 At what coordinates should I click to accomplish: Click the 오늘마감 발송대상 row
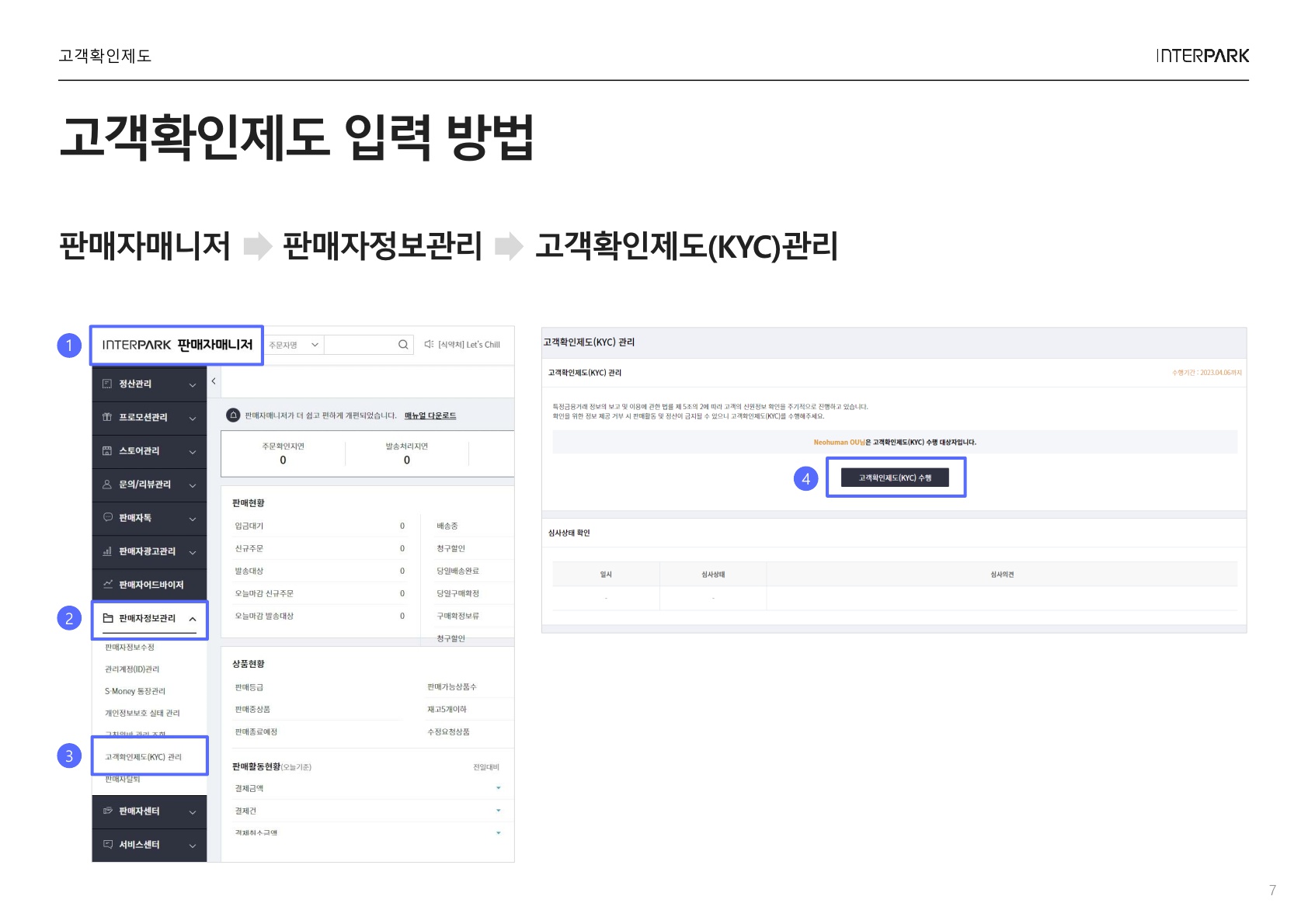pos(320,616)
